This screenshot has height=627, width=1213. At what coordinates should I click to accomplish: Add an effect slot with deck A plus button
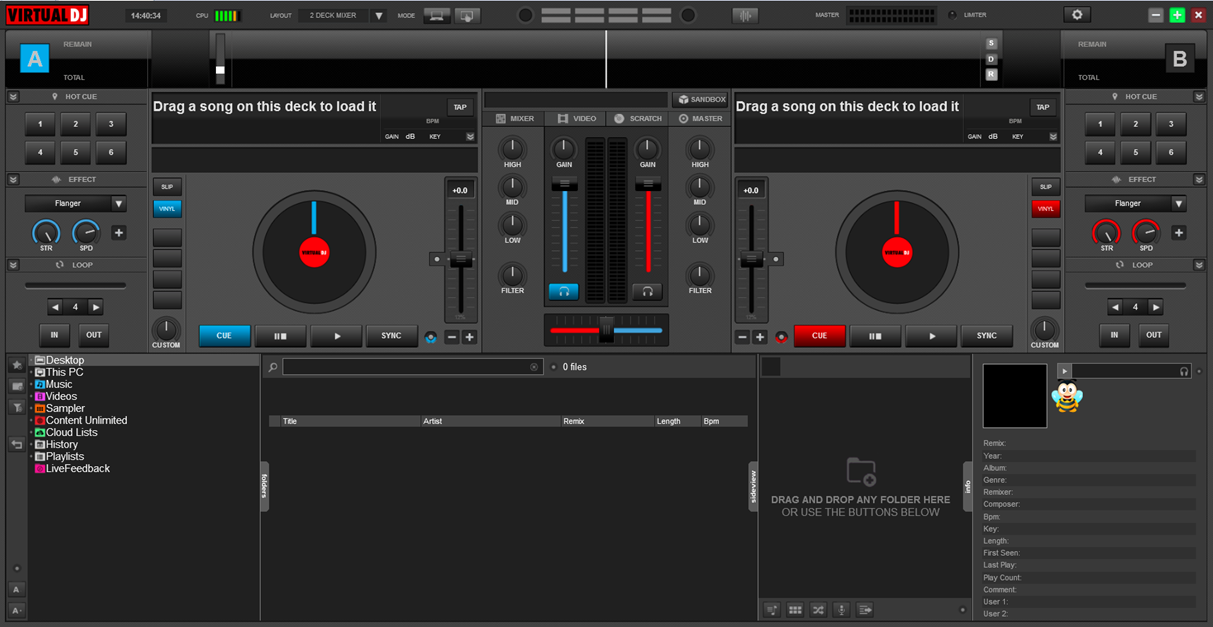pos(119,233)
